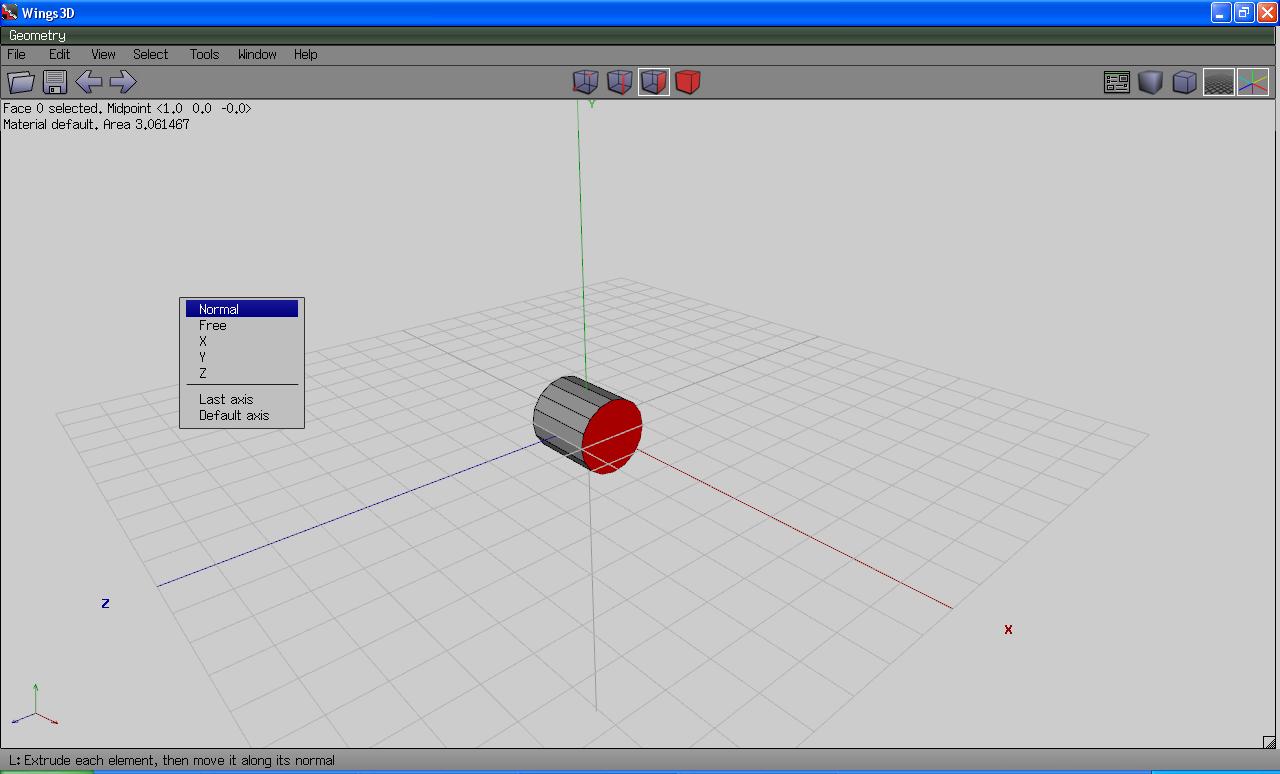Save the model with the floppy icon

55,82
